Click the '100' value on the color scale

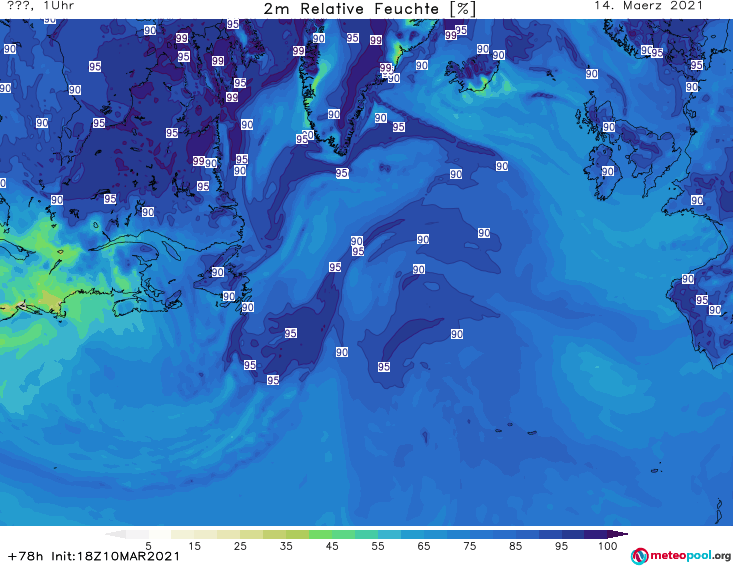608,546
